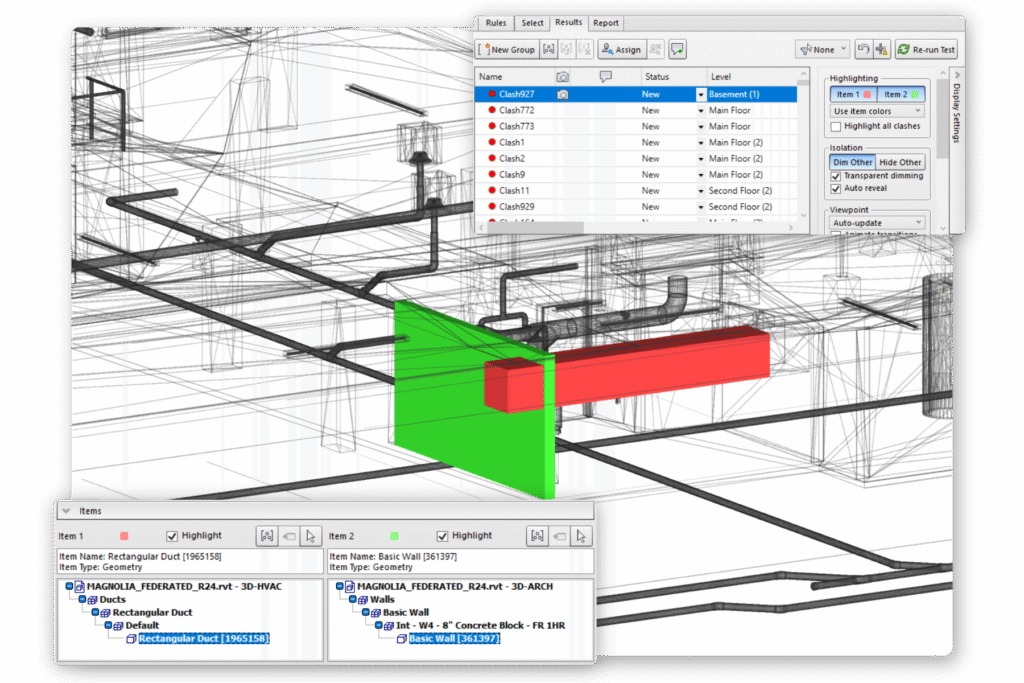This screenshot has height=683, width=1024.
Task: Toggle the Dim Other isolation button
Action: coord(852,162)
